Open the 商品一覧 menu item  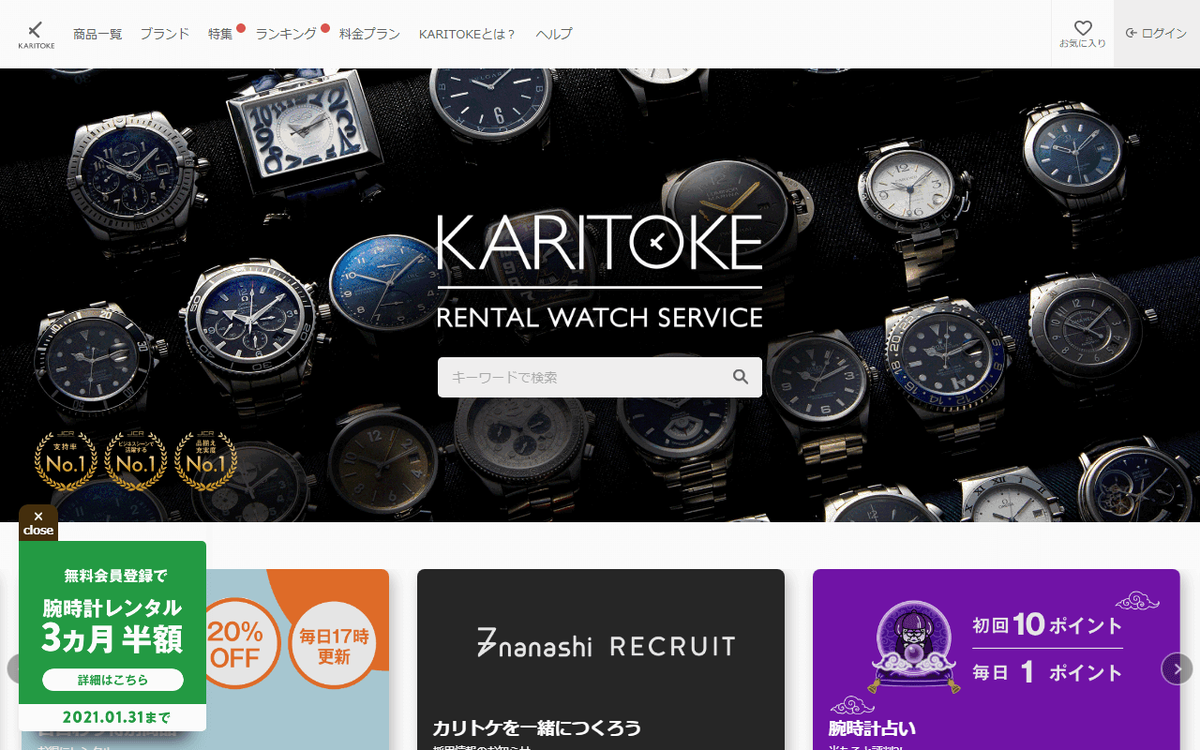[x=97, y=34]
